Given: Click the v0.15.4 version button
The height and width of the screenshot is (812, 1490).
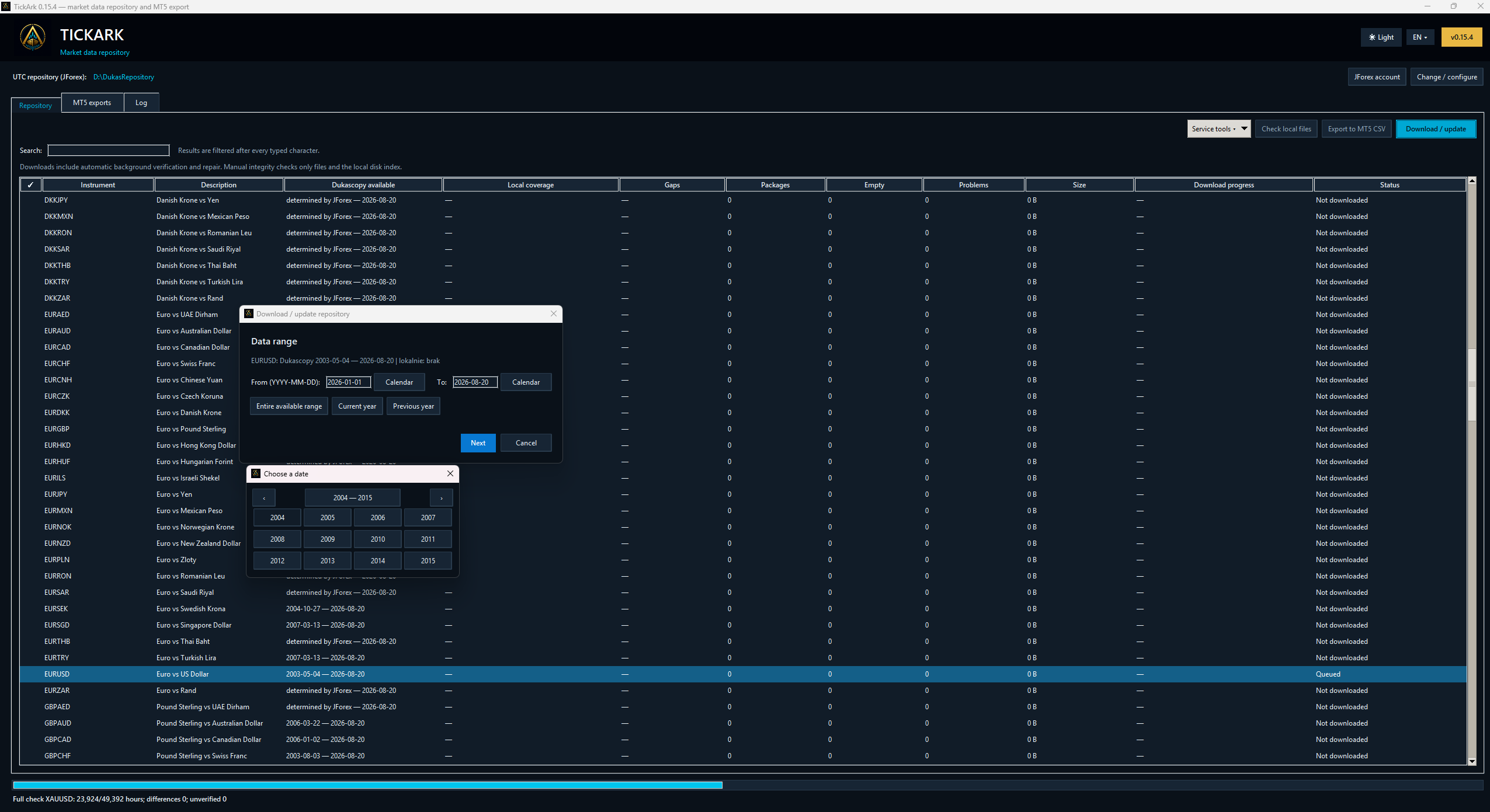Looking at the screenshot, I should [x=1461, y=37].
